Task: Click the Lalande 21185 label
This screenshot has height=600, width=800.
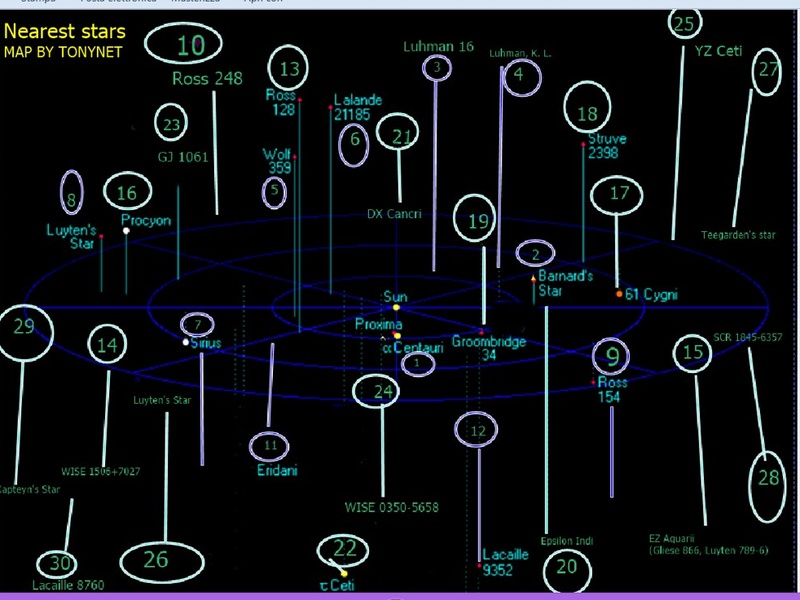Action: coord(358,107)
